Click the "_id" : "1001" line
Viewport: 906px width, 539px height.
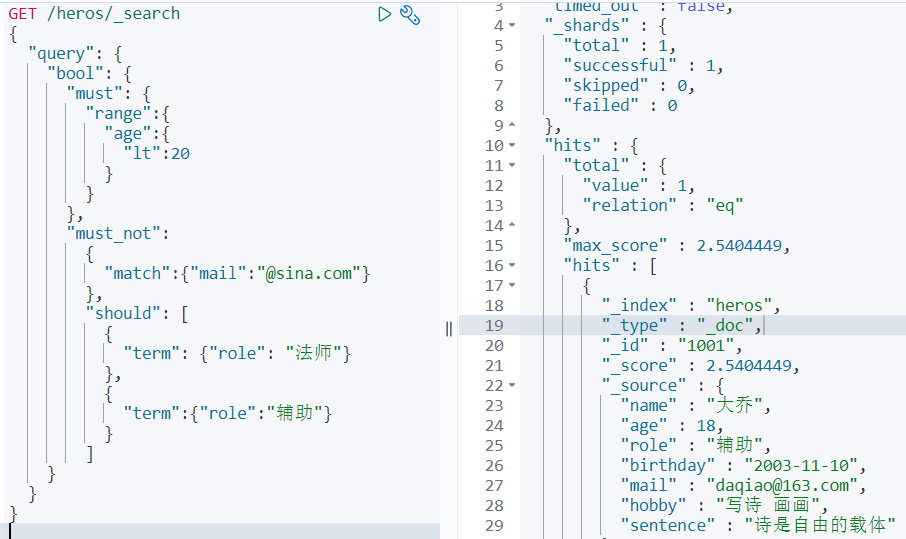(x=673, y=345)
